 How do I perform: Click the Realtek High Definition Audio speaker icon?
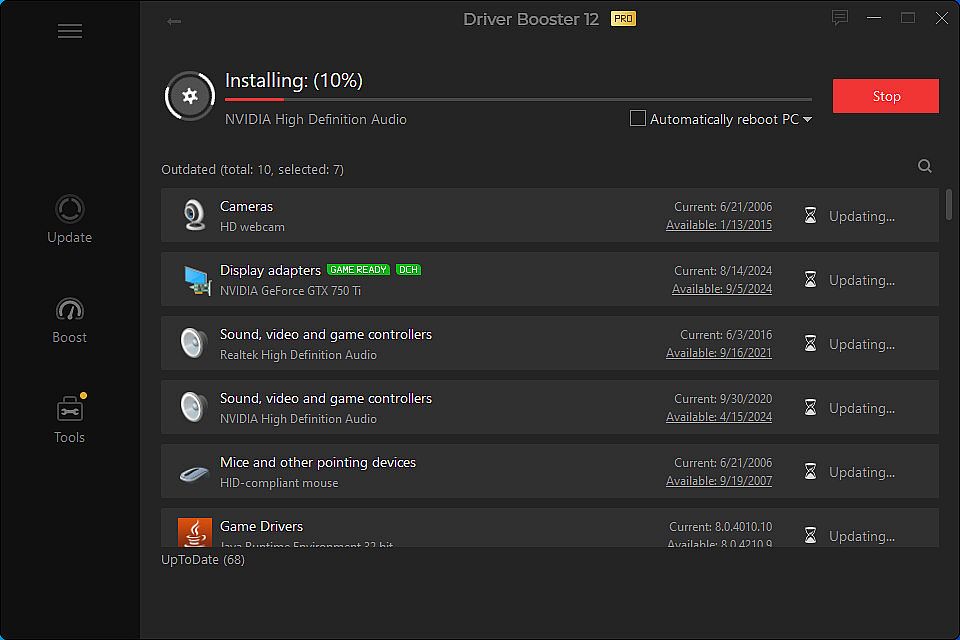[x=193, y=343]
